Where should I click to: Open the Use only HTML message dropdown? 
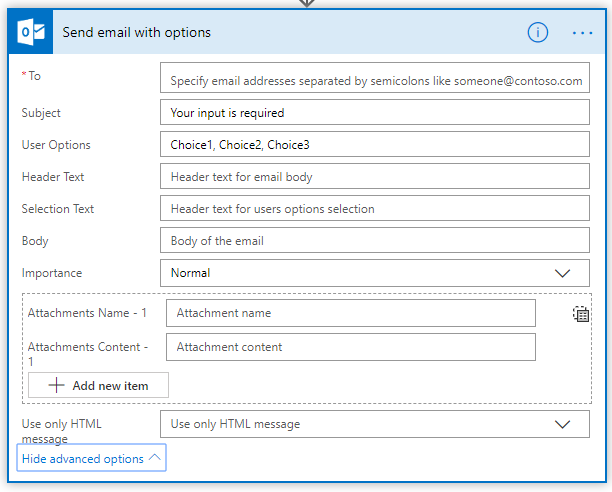[x=563, y=424]
